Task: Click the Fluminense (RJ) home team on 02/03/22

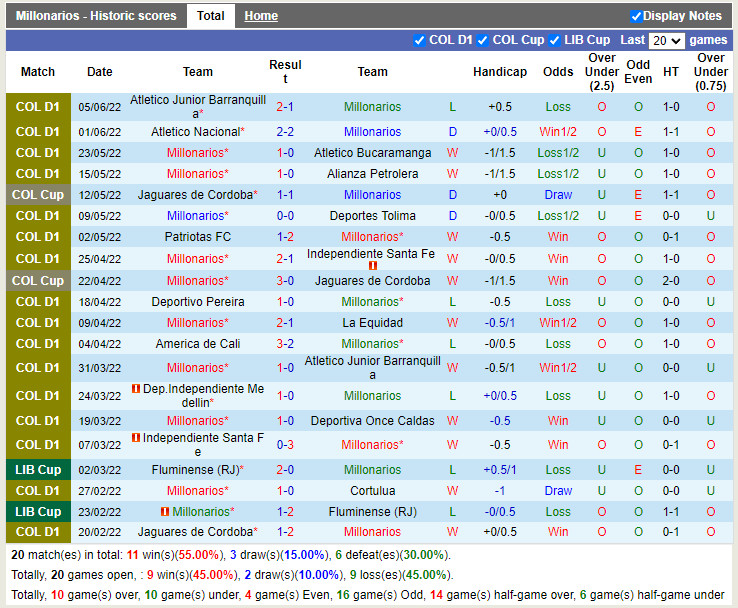Action: 195,470
